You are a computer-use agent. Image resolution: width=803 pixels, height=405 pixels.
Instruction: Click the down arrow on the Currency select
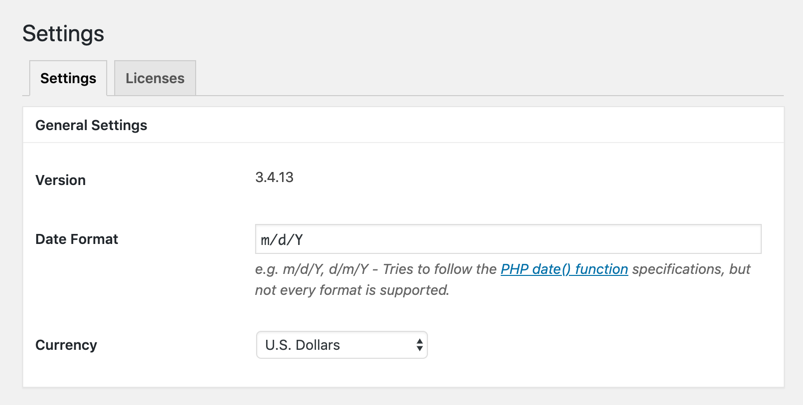tap(419, 350)
